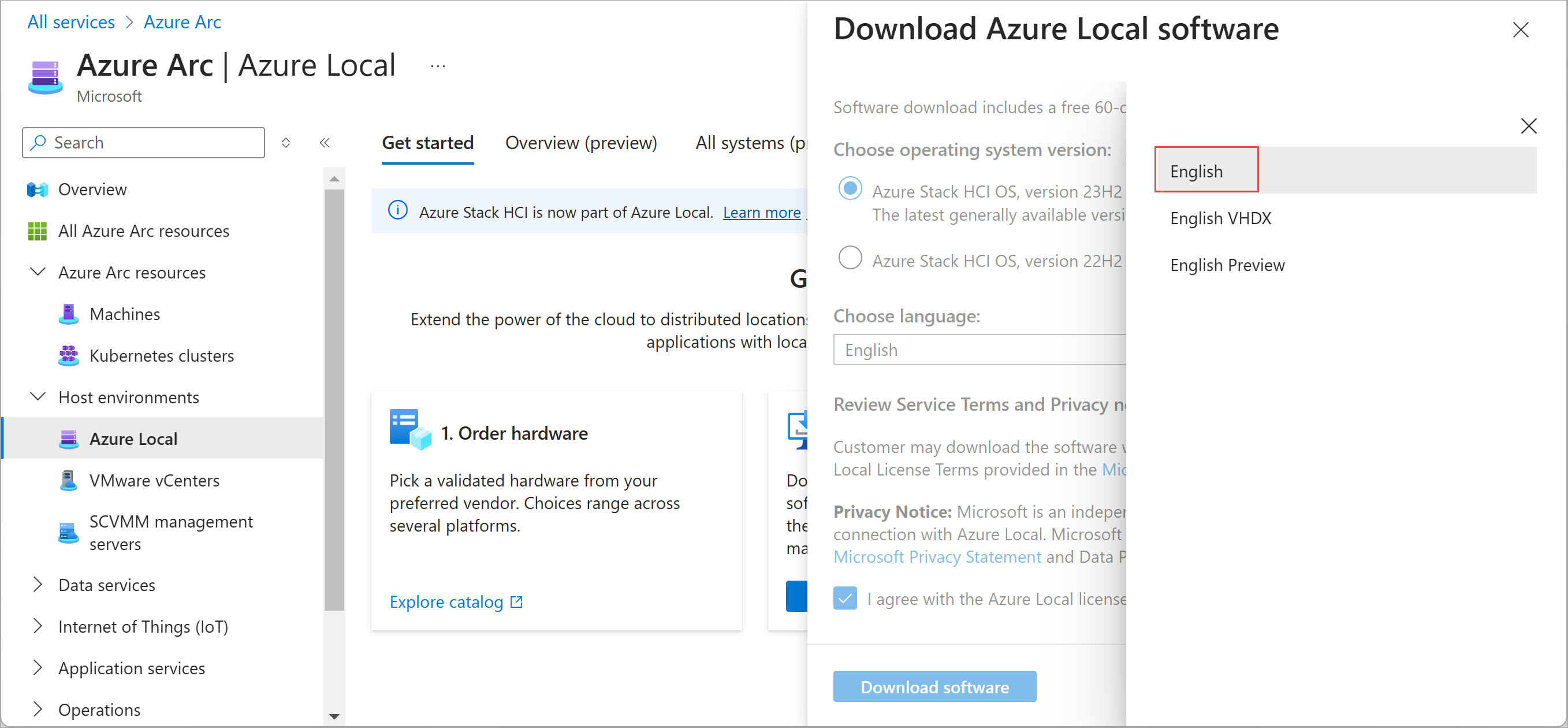Click the sidebar Search input field
Image resolution: width=1568 pixels, height=728 pixels.
point(144,143)
